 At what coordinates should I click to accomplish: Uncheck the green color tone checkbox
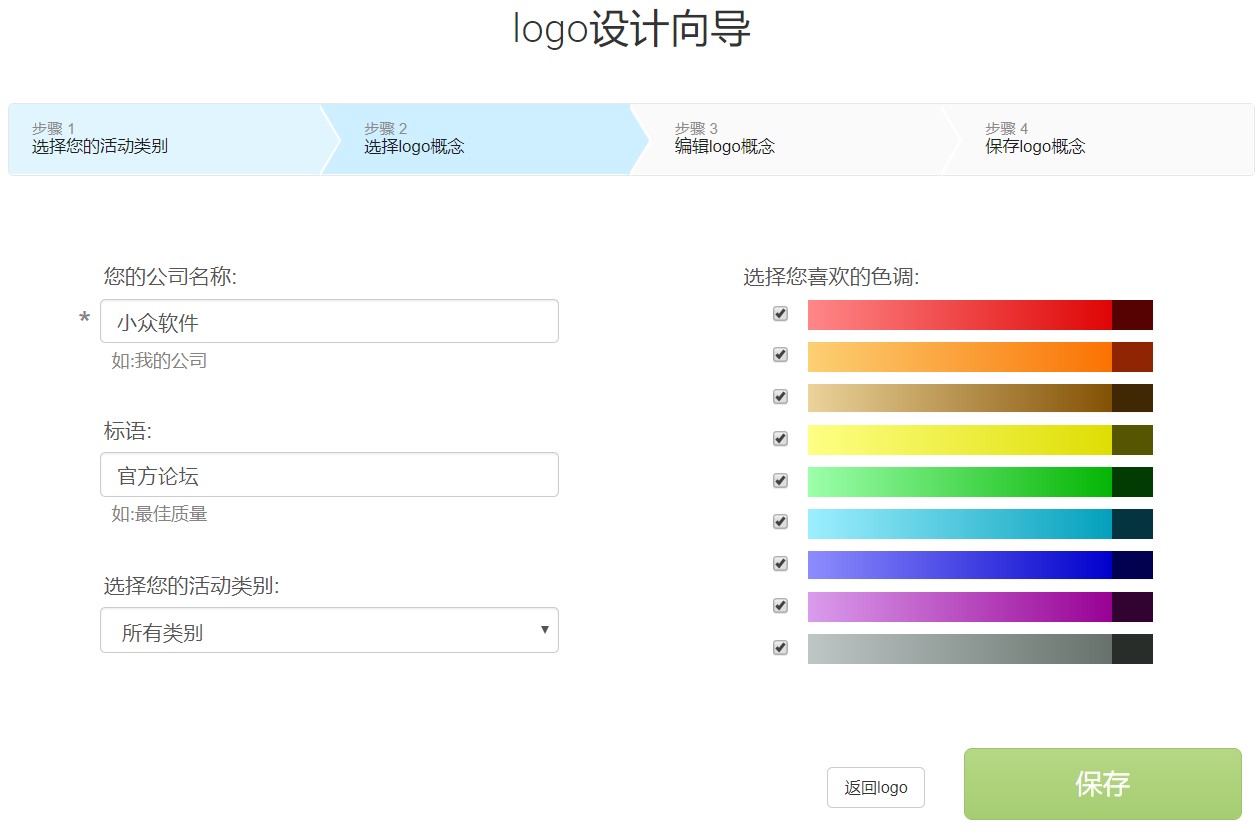pyautogui.click(x=780, y=481)
